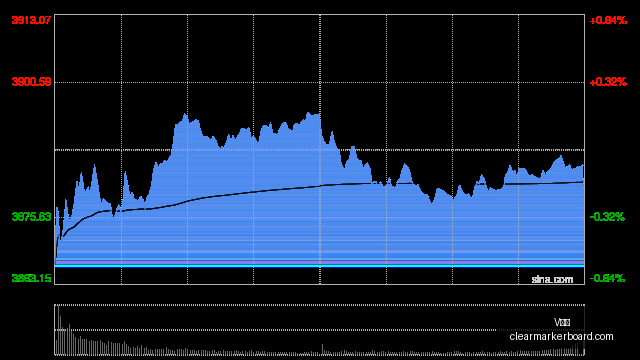640x360 pixels.
Task: Select the red +0.32% percentage label
Action: [x=608, y=82]
